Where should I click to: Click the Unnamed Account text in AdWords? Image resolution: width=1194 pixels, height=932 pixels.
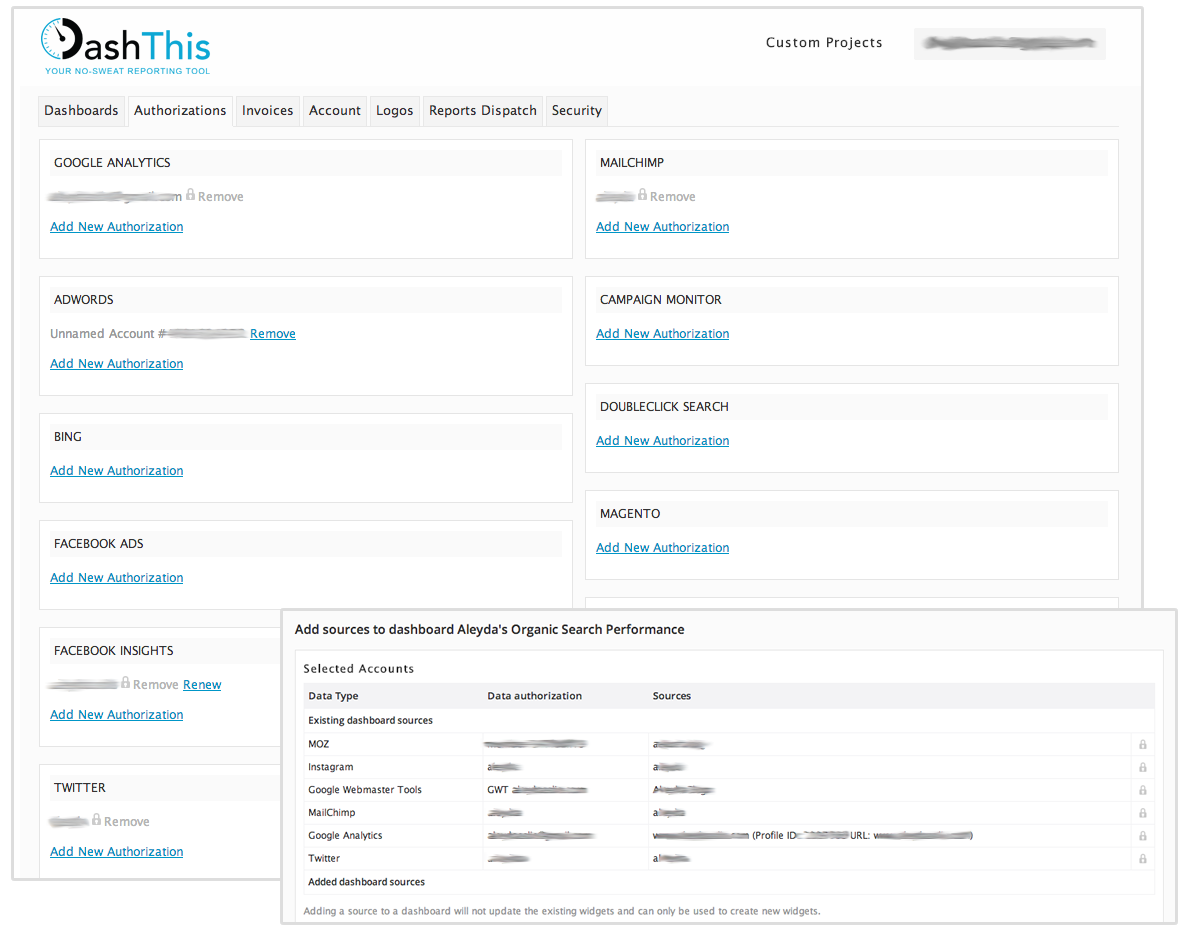[103, 334]
